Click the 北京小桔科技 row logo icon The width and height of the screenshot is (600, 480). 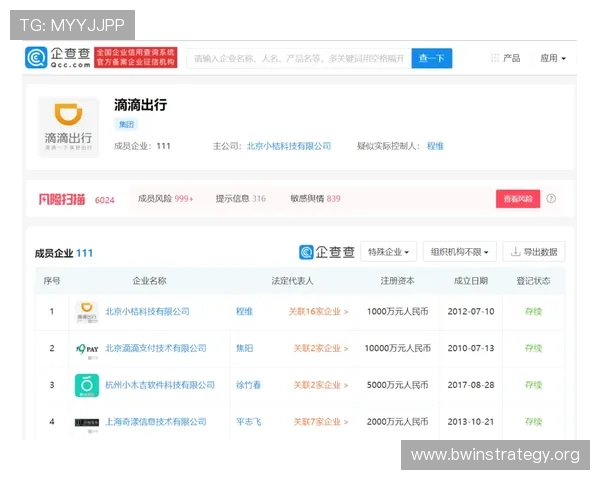tap(86, 312)
